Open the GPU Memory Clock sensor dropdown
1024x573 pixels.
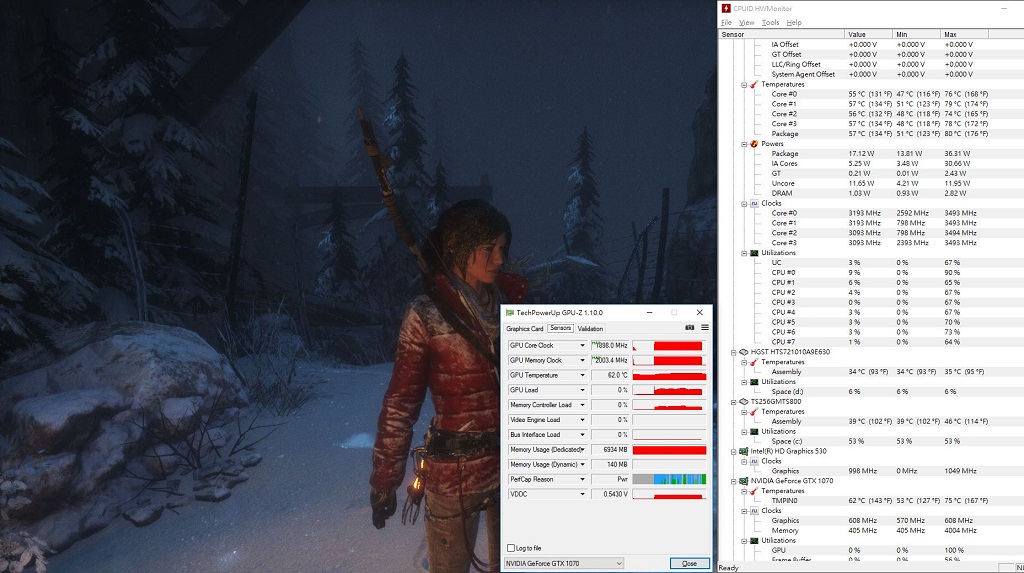coord(583,360)
